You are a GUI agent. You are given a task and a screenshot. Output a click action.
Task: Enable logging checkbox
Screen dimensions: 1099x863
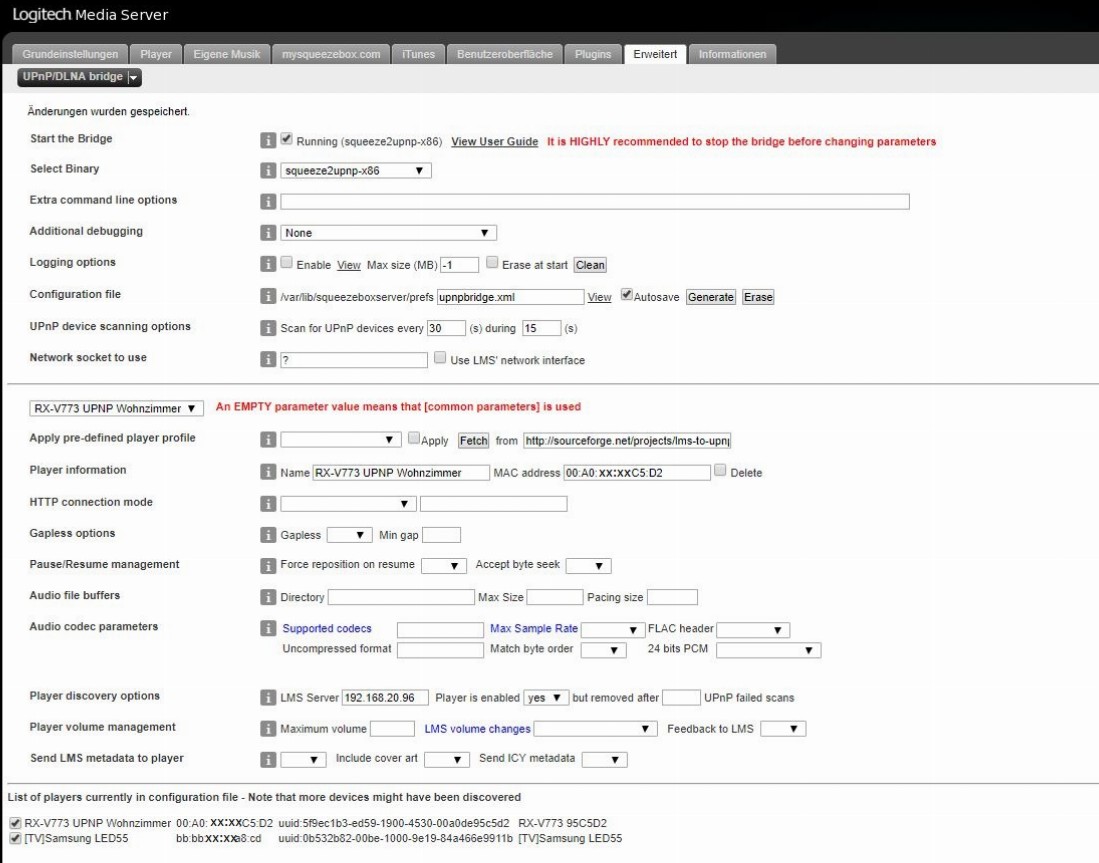click(287, 262)
